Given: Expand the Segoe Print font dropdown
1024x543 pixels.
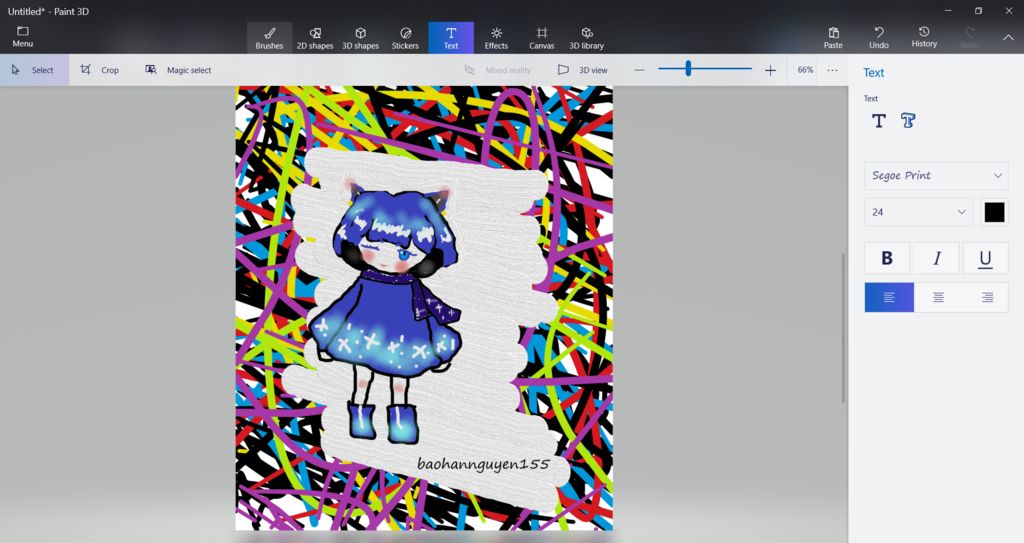Looking at the screenshot, I should (936, 176).
